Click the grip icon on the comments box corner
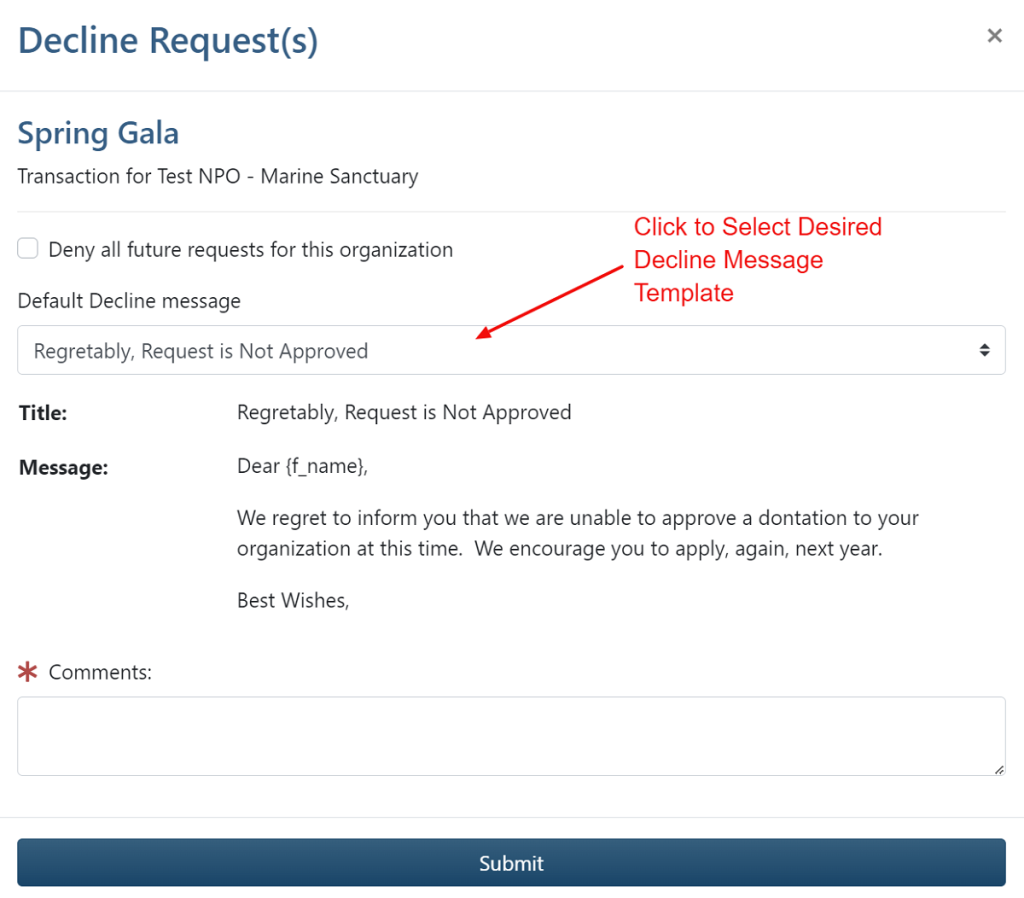This screenshot has width=1024, height=898. [998, 770]
